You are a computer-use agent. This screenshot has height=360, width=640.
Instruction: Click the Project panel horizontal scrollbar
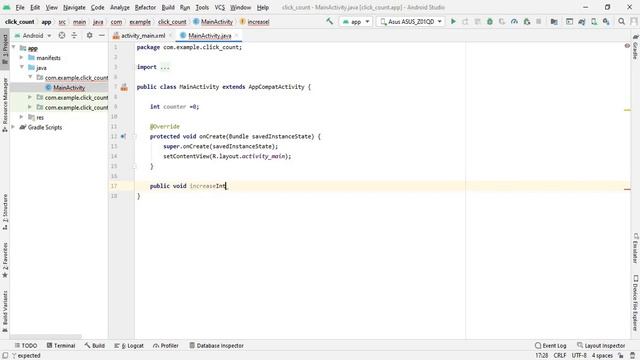tap(46, 337)
